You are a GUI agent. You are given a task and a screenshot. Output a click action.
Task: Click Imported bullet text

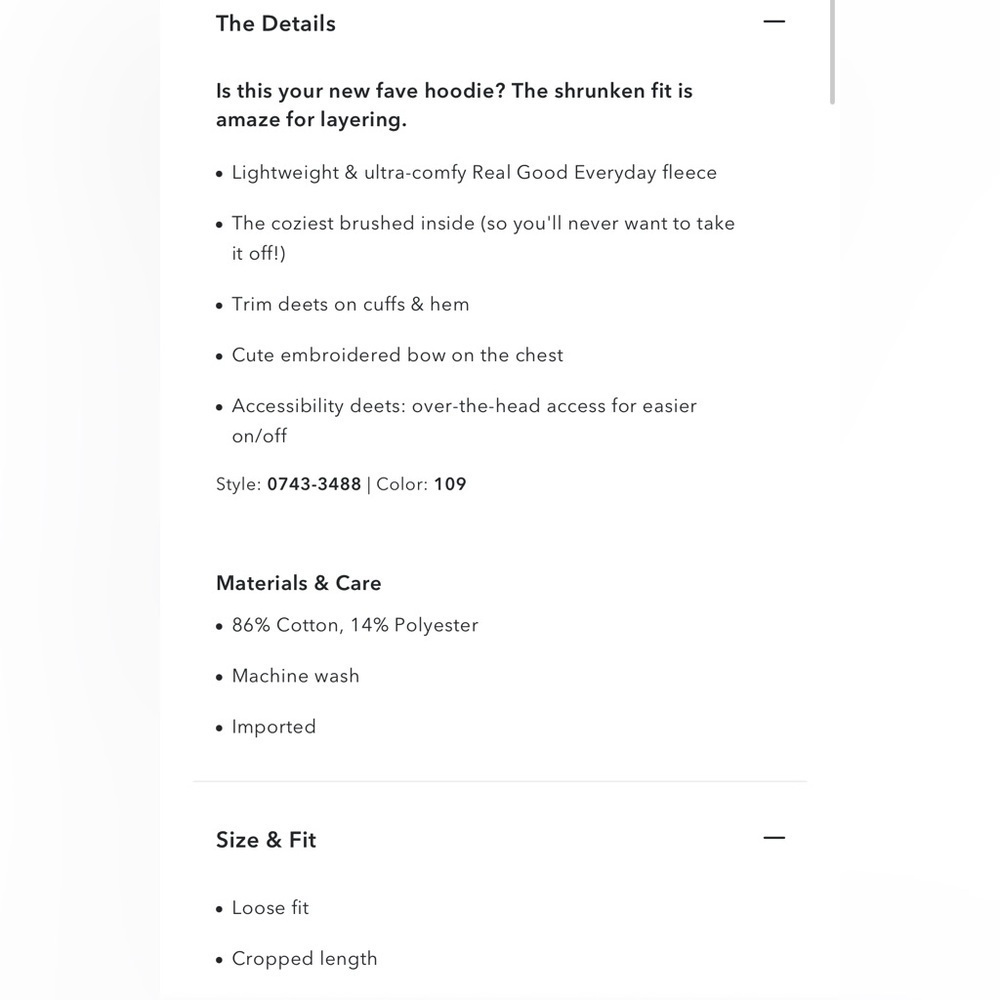274,727
